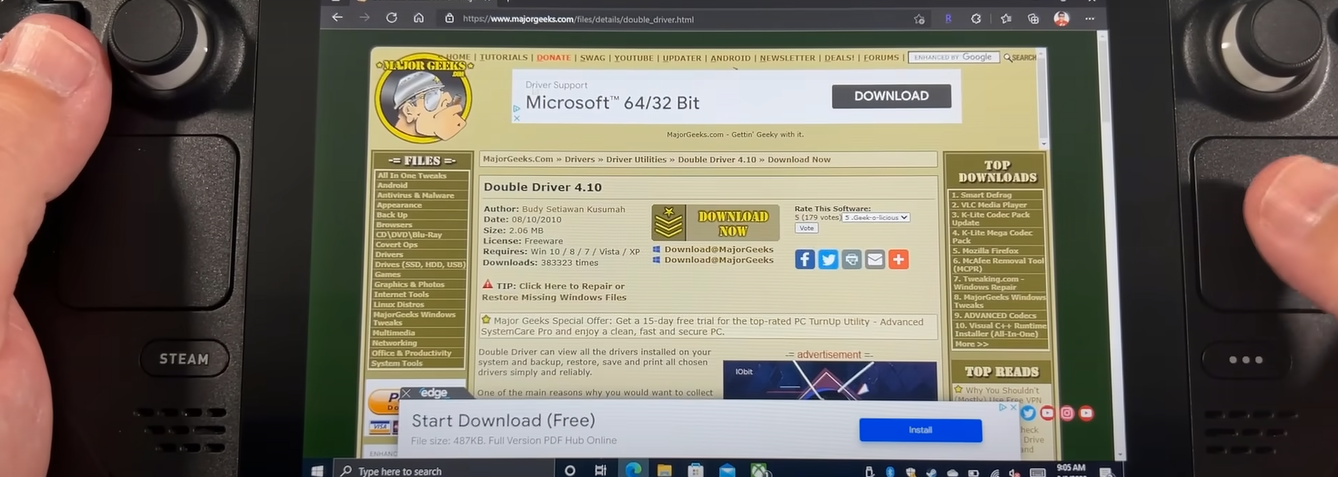The height and width of the screenshot is (477, 1338).
Task: Open Windows Start menu
Action: pos(317,470)
